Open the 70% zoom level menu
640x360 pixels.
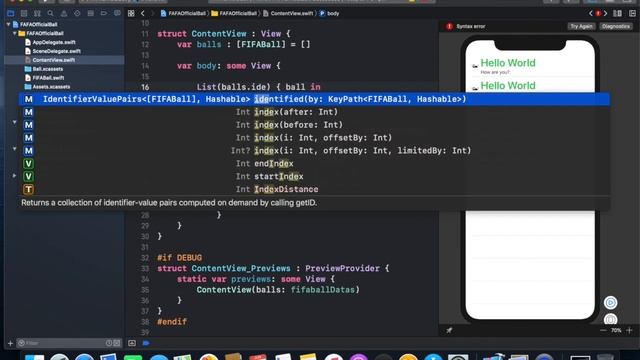click(x=616, y=330)
